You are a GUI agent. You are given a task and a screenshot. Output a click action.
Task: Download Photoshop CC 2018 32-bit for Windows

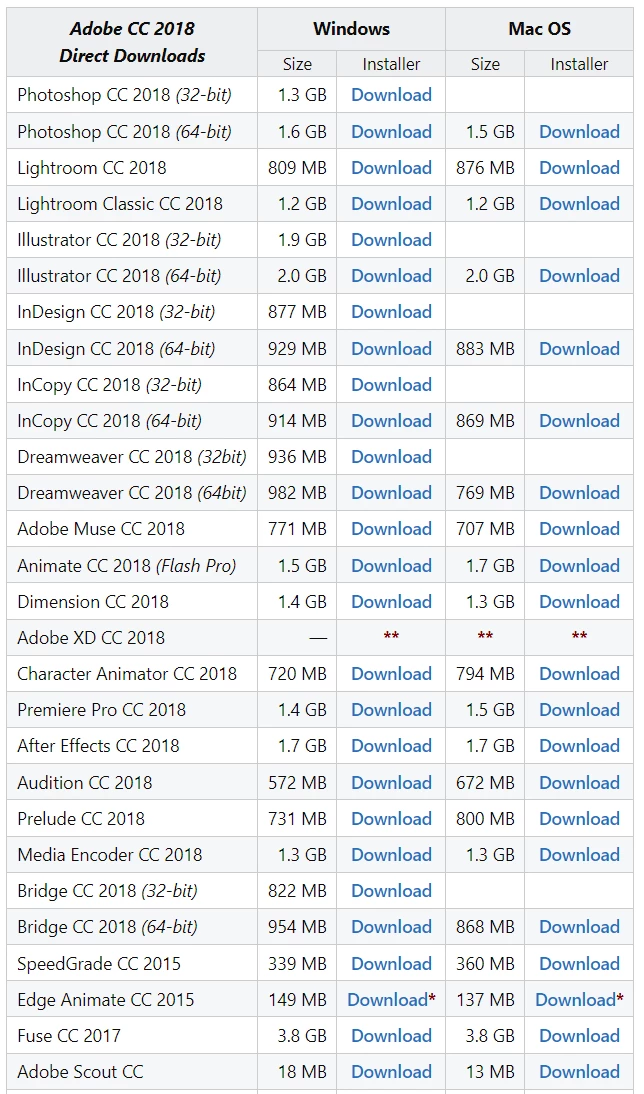pos(391,95)
